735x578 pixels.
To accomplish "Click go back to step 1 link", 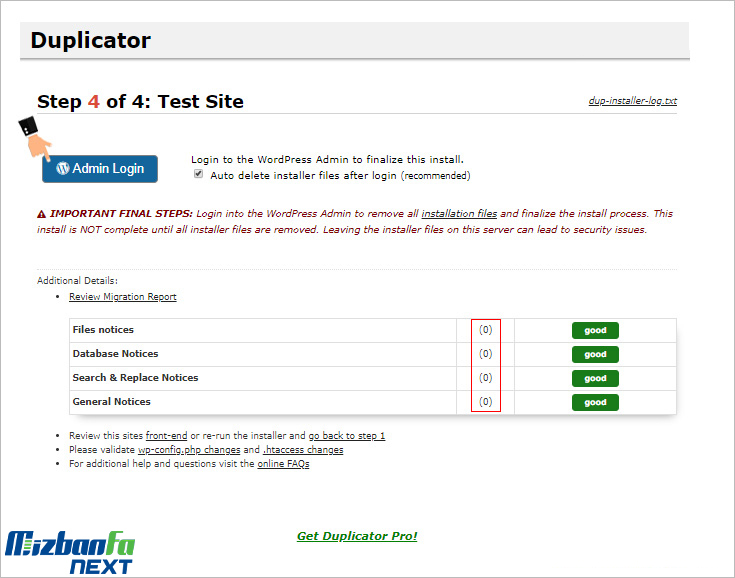I will pyautogui.click(x=346, y=436).
